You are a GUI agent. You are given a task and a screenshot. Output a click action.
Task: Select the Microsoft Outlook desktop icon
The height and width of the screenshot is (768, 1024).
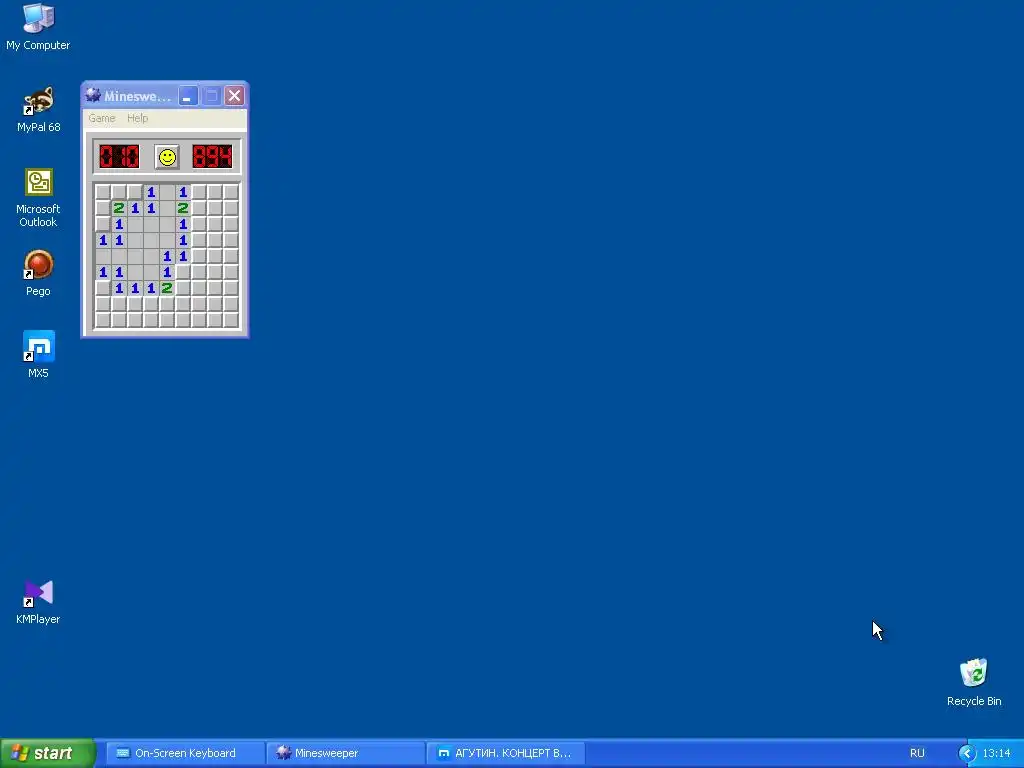coord(38,198)
